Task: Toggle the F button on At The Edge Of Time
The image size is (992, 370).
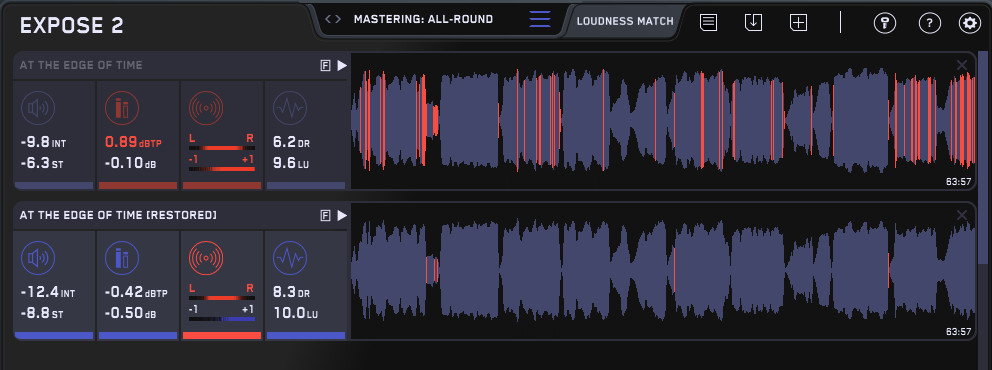Action: tap(325, 66)
